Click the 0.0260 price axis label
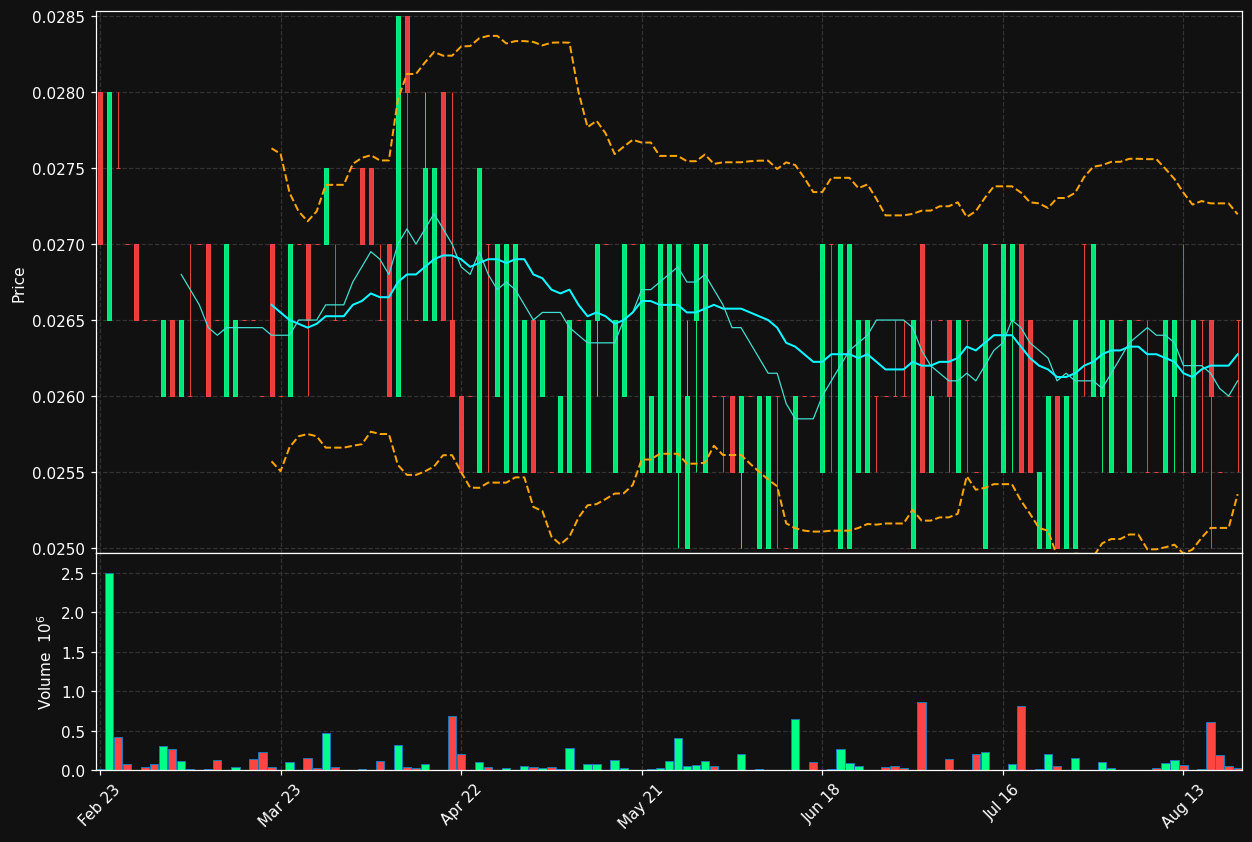This screenshot has height=842, width=1252. click(x=60, y=397)
